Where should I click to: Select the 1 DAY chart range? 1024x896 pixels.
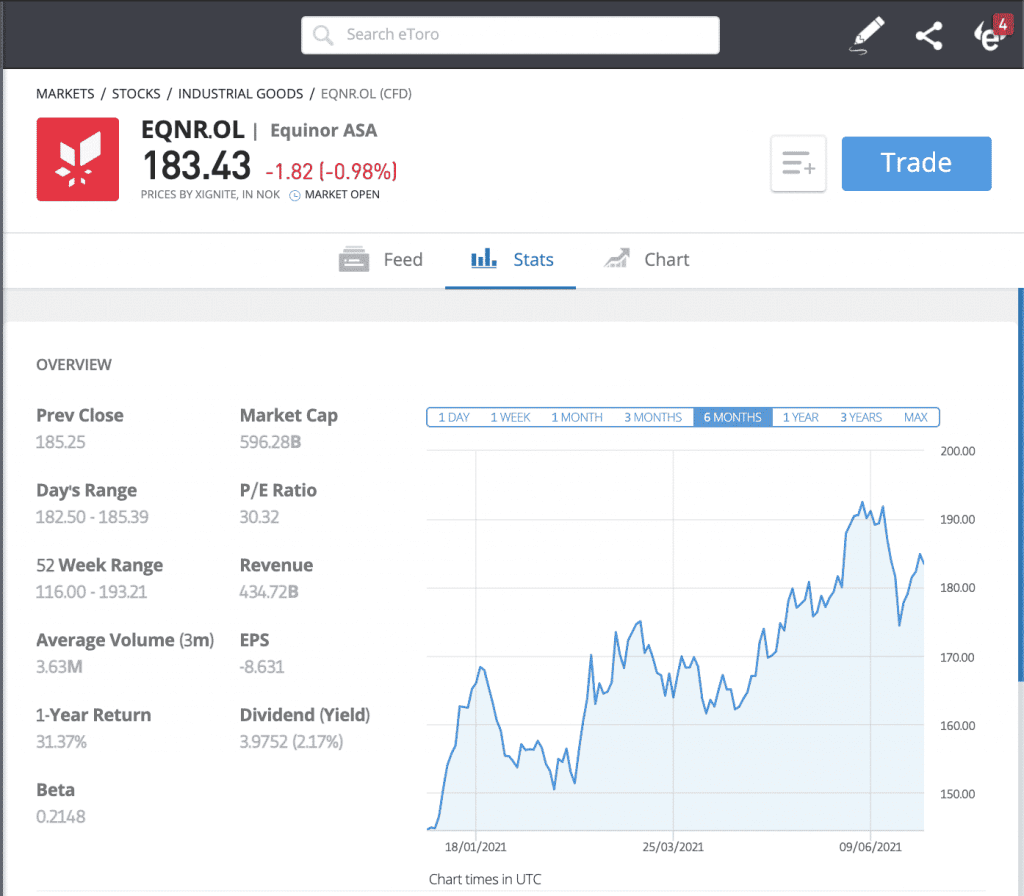click(453, 417)
